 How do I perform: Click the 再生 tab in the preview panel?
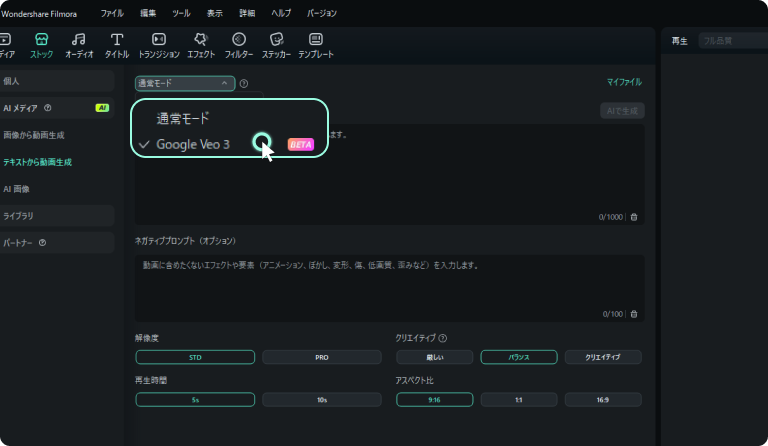(x=679, y=41)
